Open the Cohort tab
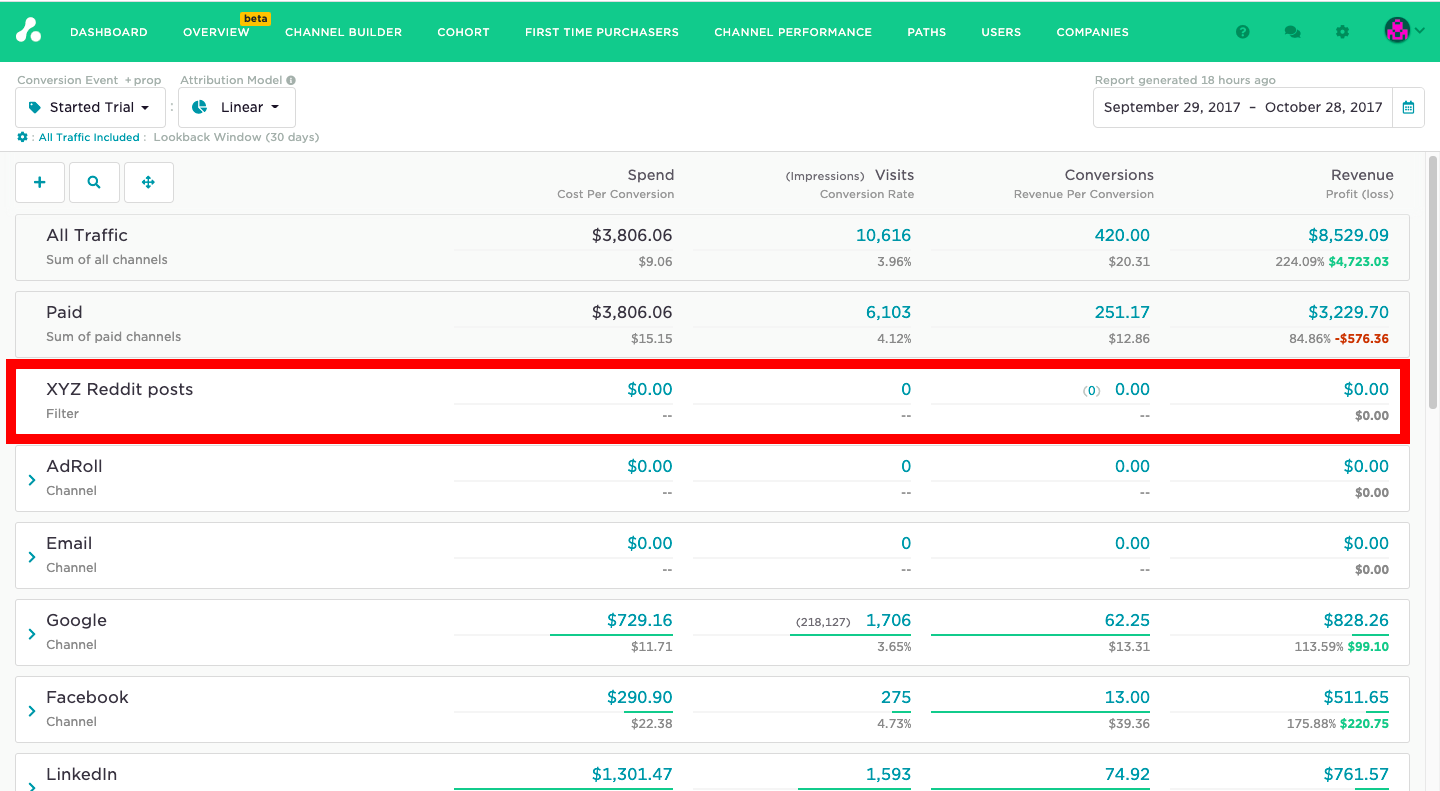 (x=463, y=32)
